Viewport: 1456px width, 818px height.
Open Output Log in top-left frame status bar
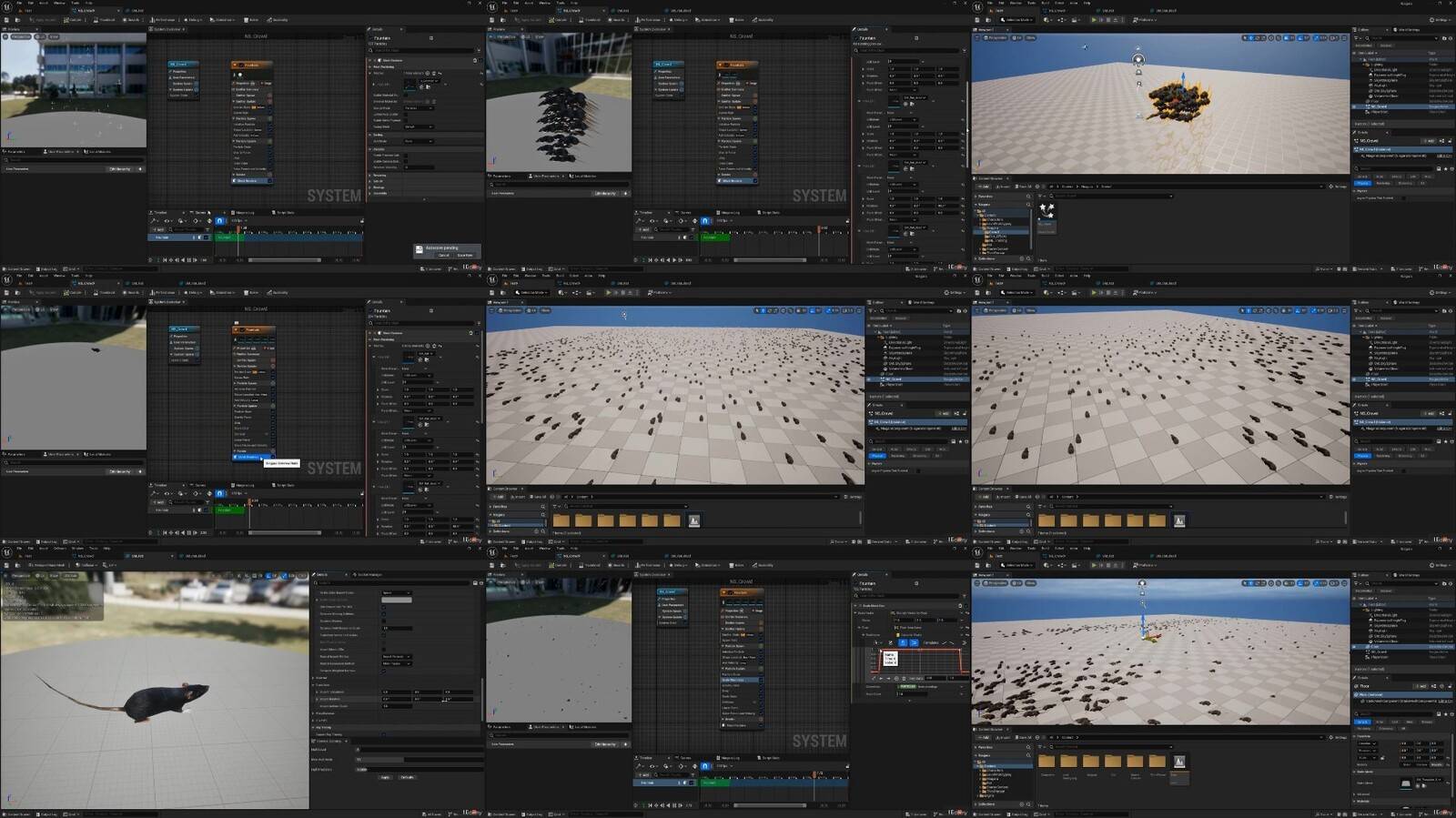[x=46, y=268]
